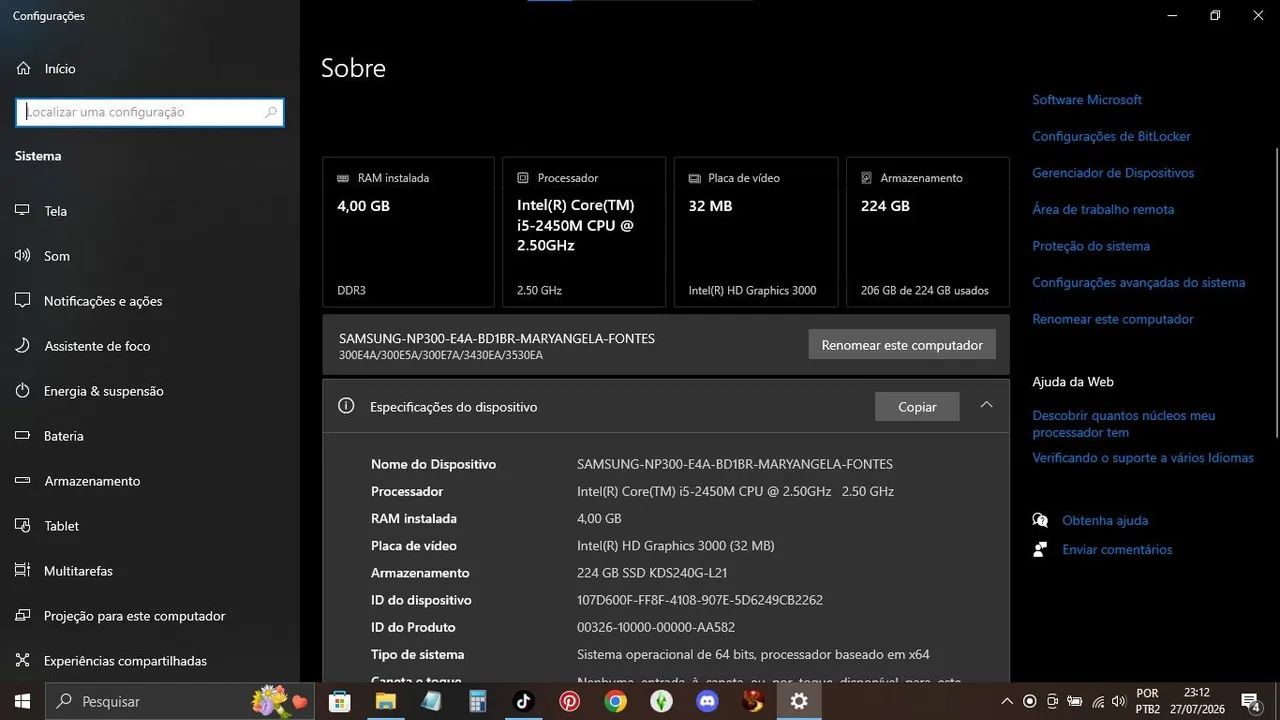Select the RAM instalada card
The width and height of the screenshot is (1280, 720).
click(408, 232)
